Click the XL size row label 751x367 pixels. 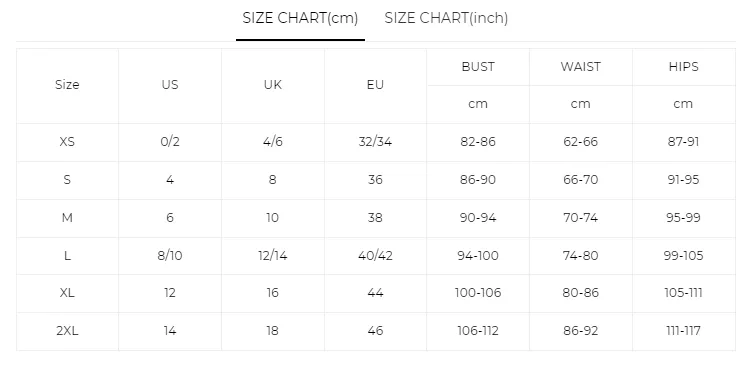click(67, 293)
